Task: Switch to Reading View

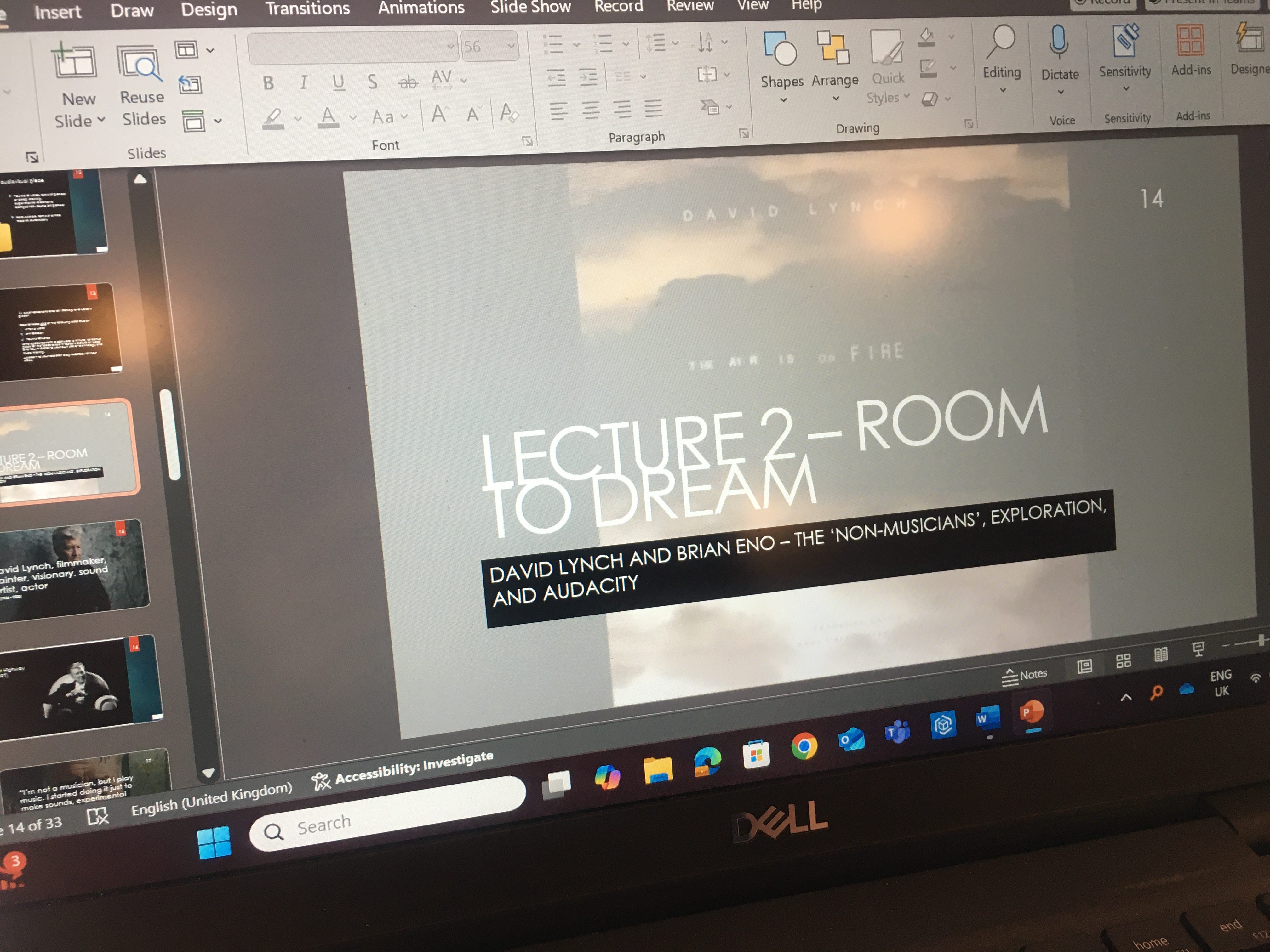Action: pyautogui.click(x=1160, y=655)
